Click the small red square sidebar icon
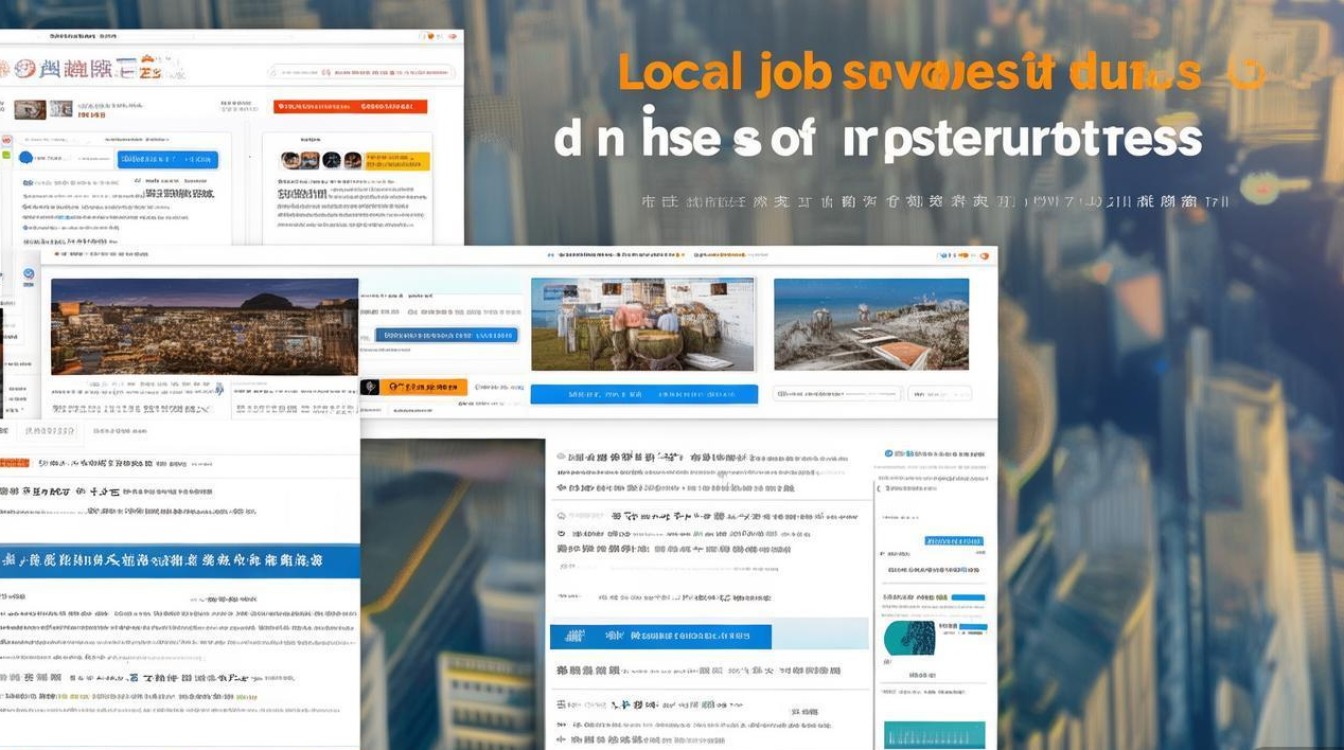Screen dimensions: 1344x750 (5, 141)
